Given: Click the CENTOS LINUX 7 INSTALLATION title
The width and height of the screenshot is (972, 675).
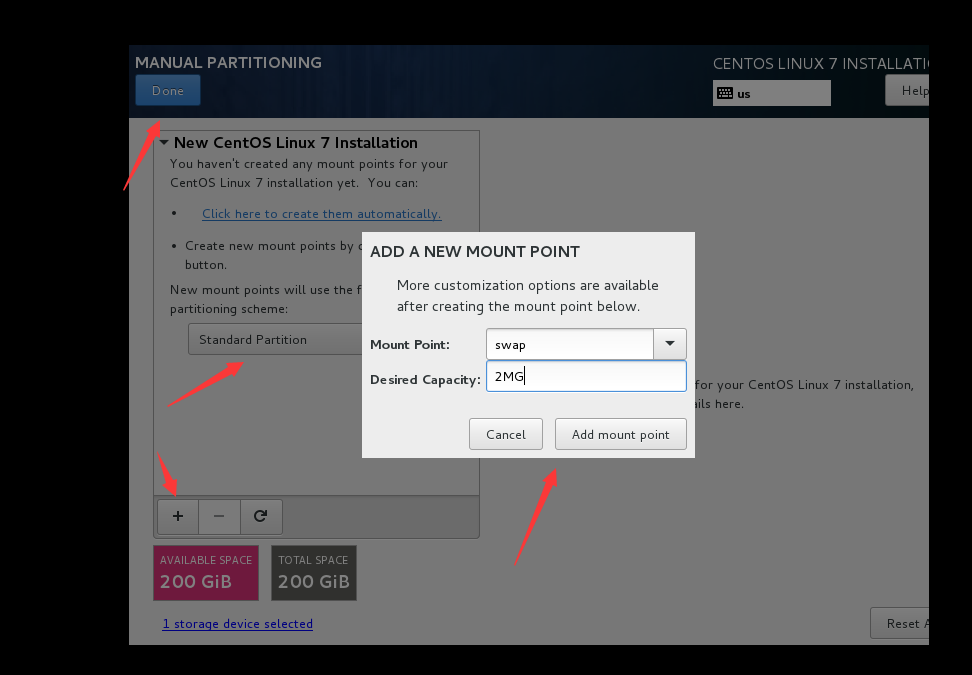Looking at the screenshot, I should pos(821,64).
